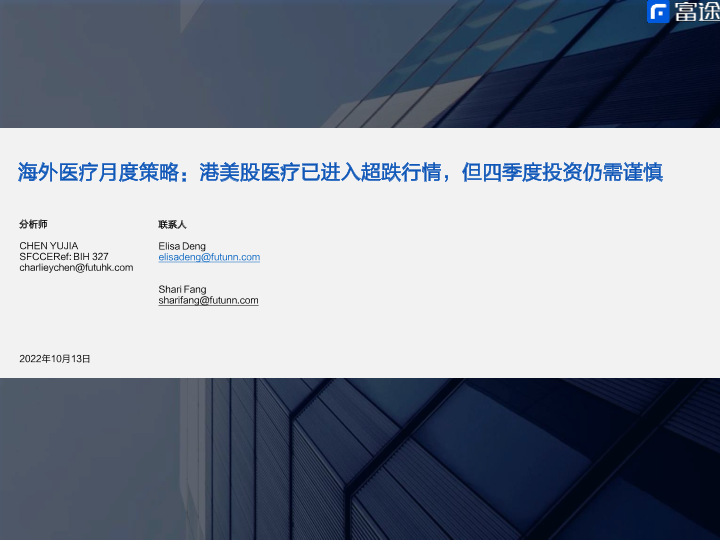The image size is (720, 540).
Task: Open the elisadeng@futunn.com email link
Action: click(x=209, y=257)
